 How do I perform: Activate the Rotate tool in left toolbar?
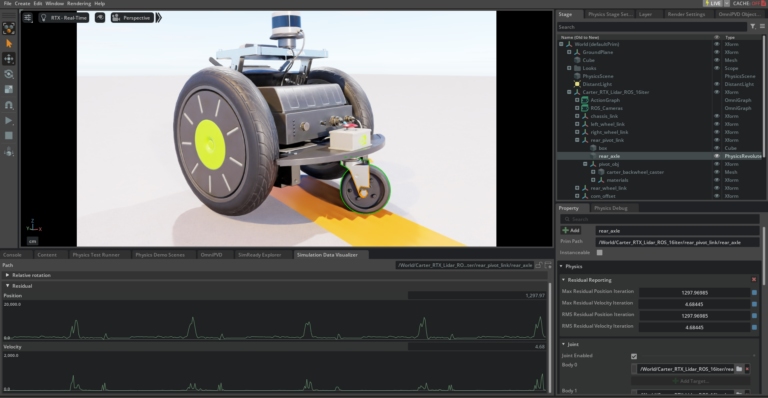point(8,74)
